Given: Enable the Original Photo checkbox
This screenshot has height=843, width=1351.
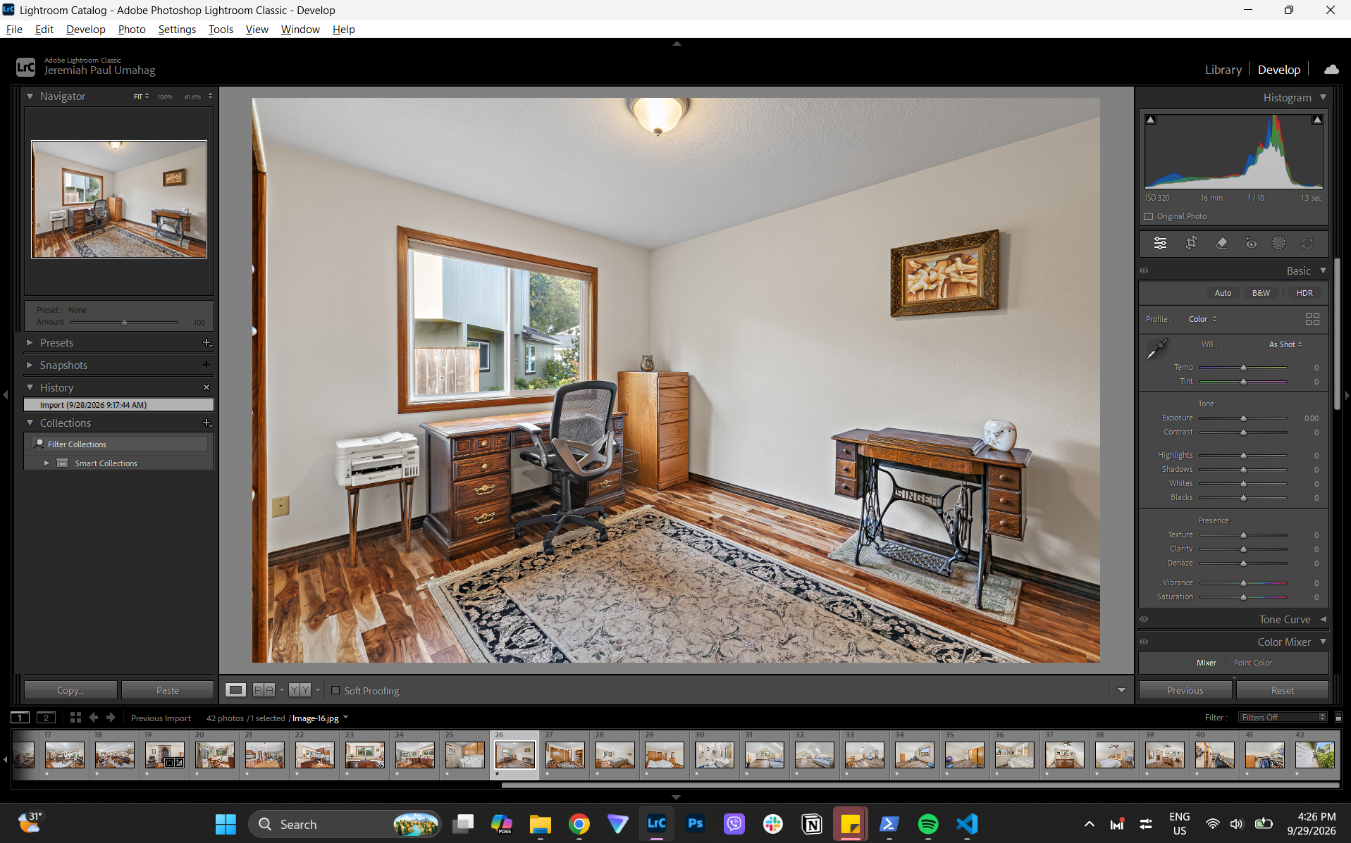Looking at the screenshot, I should pyautogui.click(x=1148, y=216).
